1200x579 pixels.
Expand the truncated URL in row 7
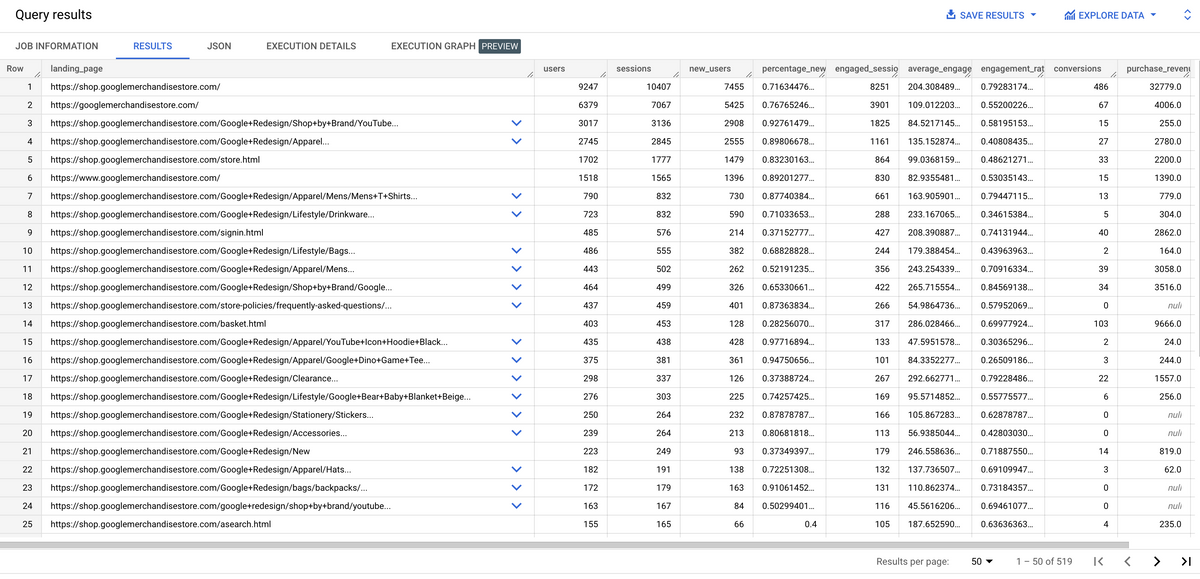tap(517, 195)
